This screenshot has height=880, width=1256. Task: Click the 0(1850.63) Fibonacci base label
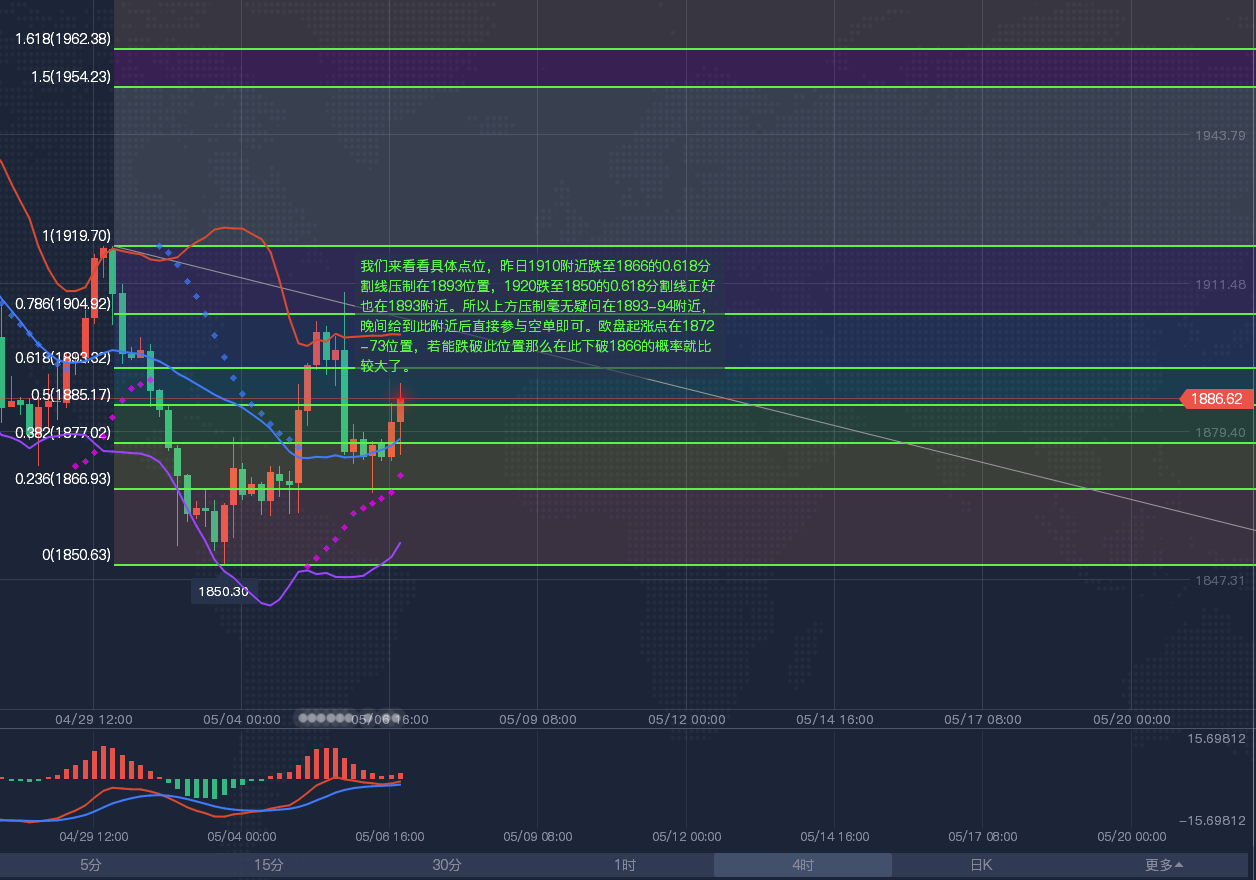76,555
